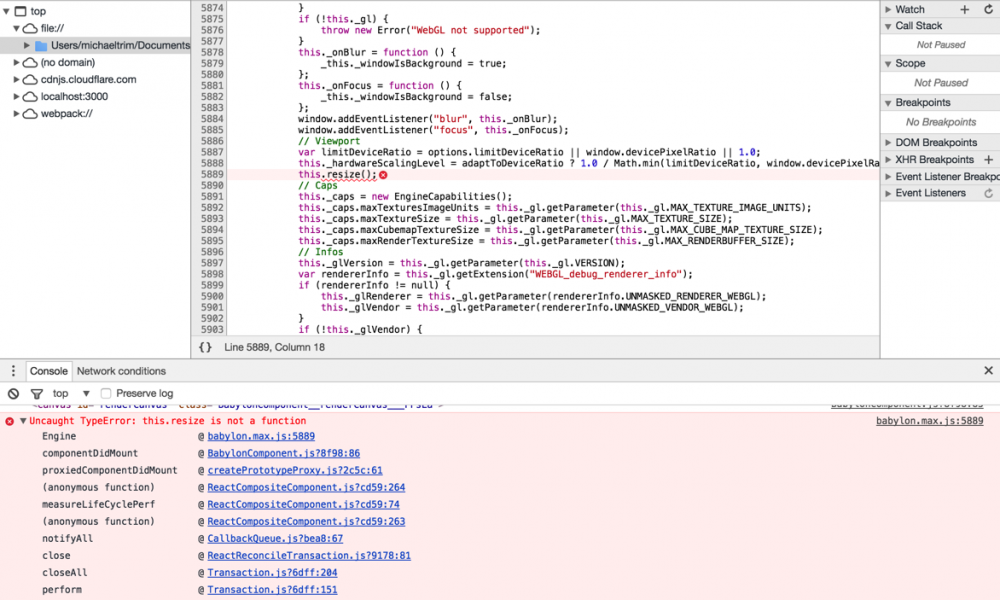Close the console drawer

(x=988, y=371)
